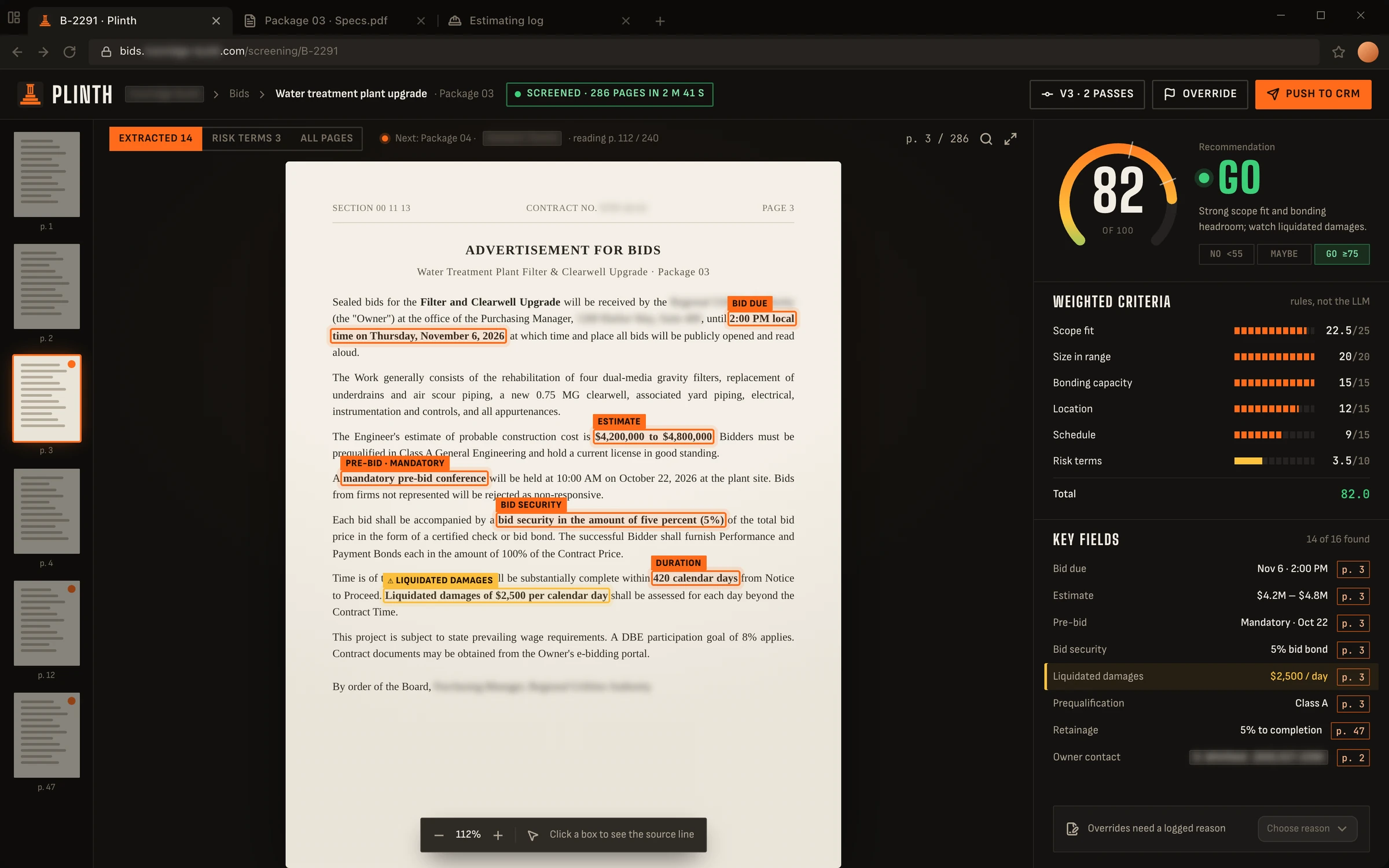Jump to p. 2 for Owner contact
1389x868 pixels.
(1353, 757)
